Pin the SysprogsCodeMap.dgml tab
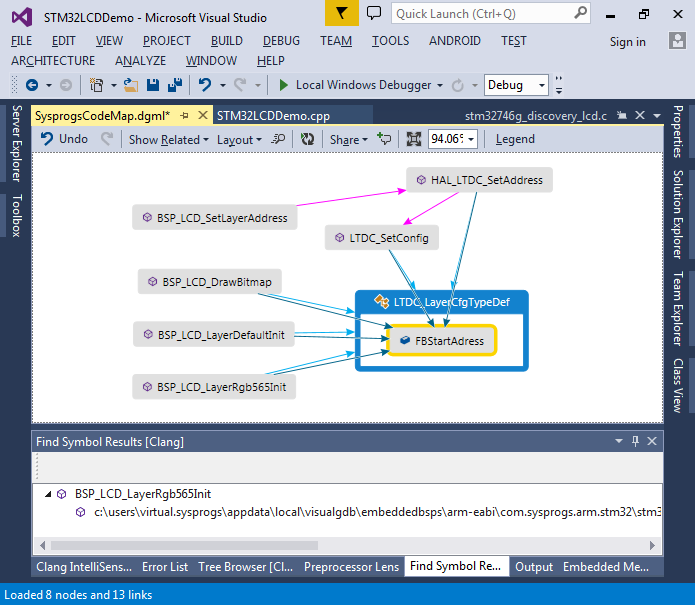The height and width of the screenshot is (605, 695). (185, 116)
